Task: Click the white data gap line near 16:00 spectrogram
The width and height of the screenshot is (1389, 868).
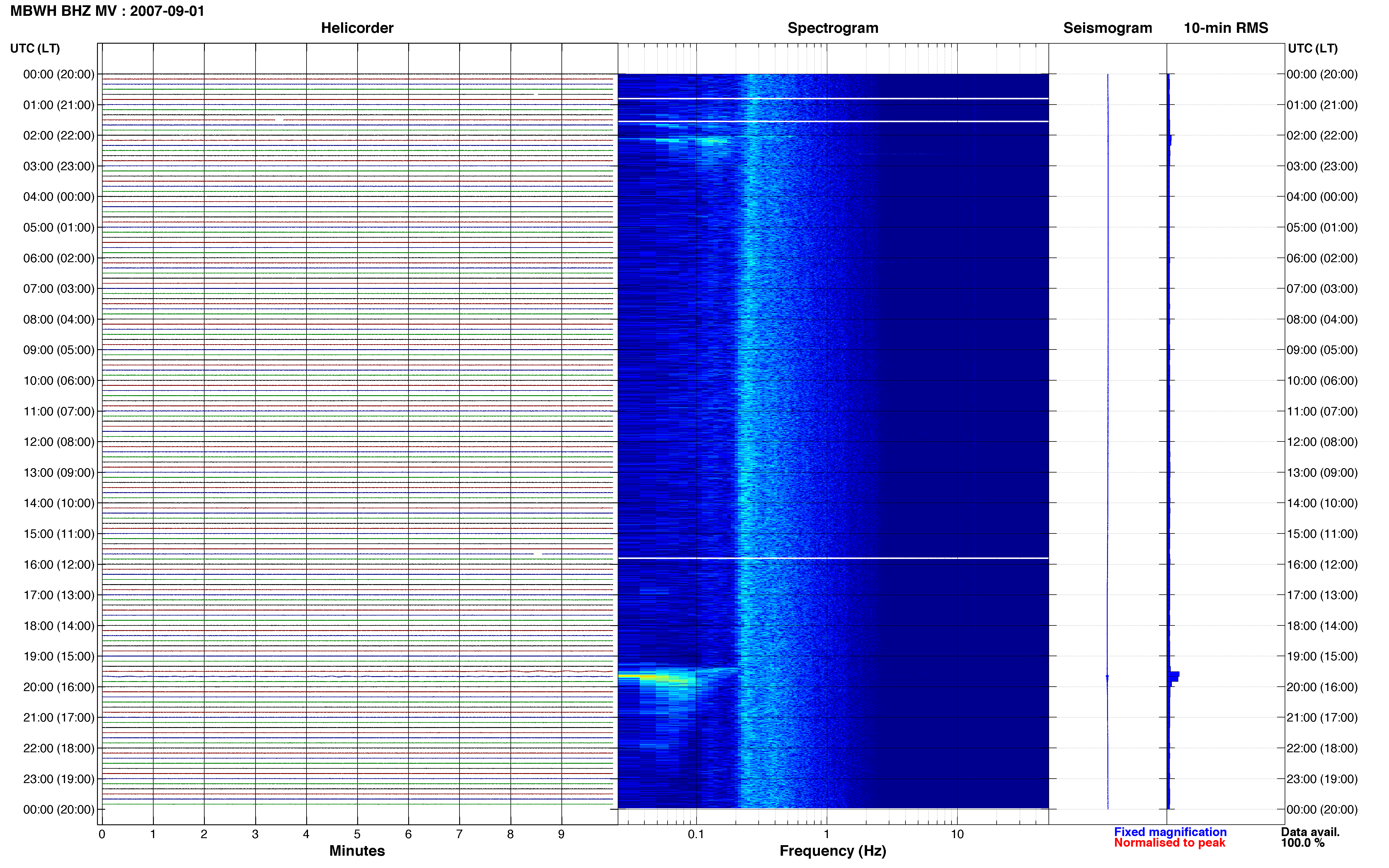Action: point(833,558)
